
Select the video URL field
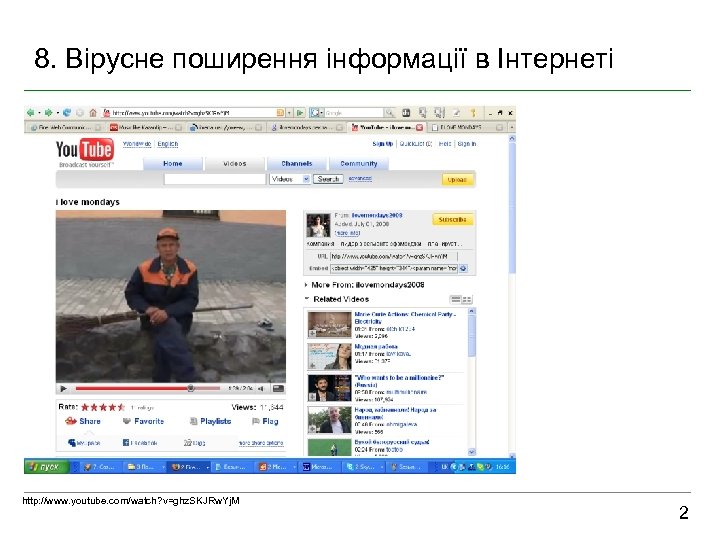394,256
